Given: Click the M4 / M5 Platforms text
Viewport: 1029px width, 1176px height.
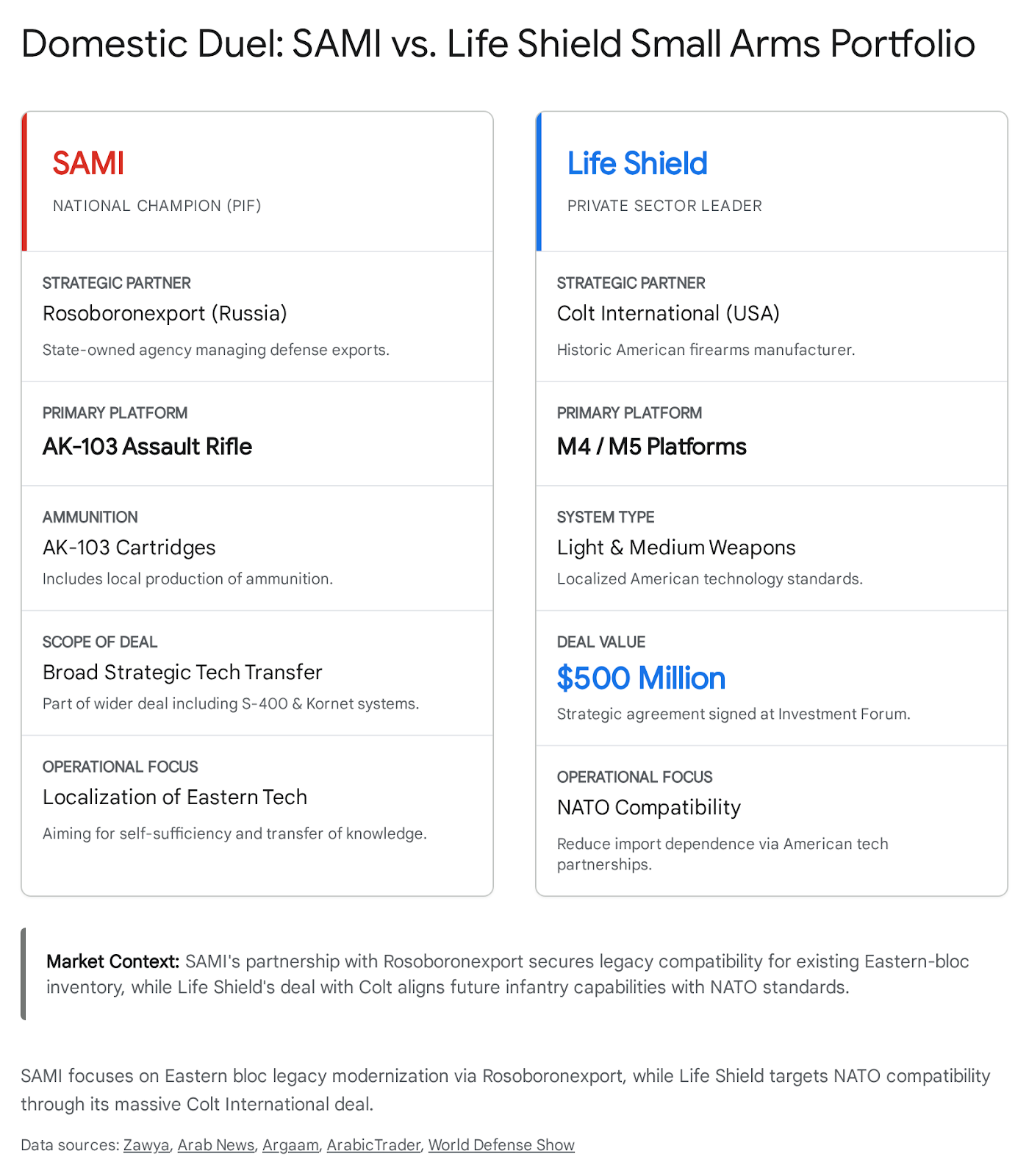Looking at the screenshot, I should (651, 446).
